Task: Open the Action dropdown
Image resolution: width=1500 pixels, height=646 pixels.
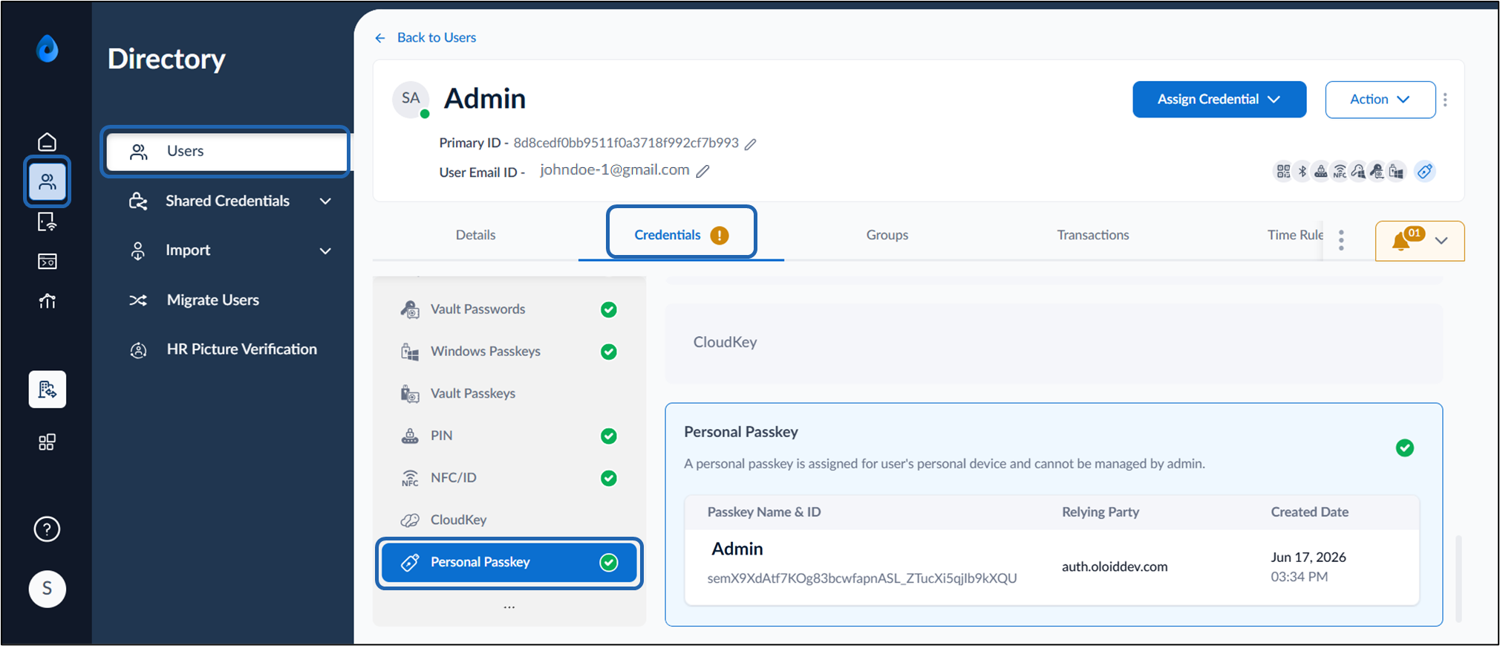Action: point(1380,100)
